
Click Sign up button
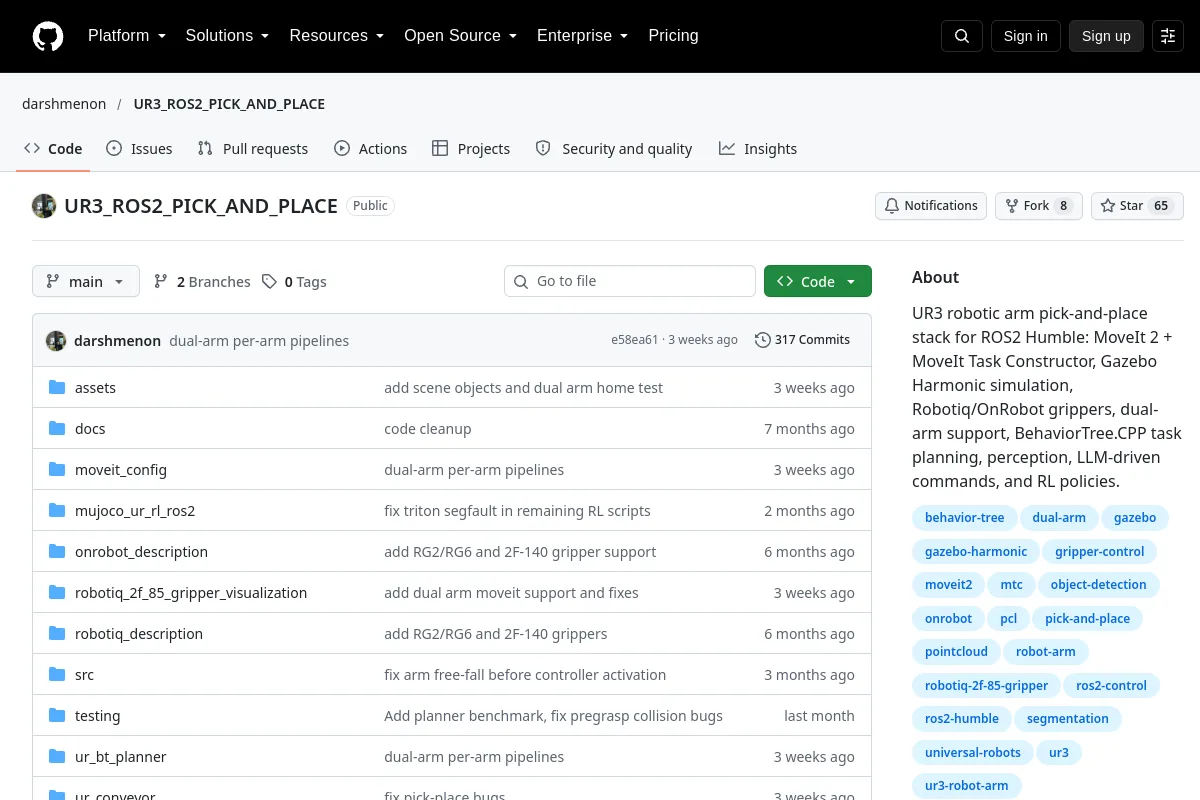pos(1106,36)
